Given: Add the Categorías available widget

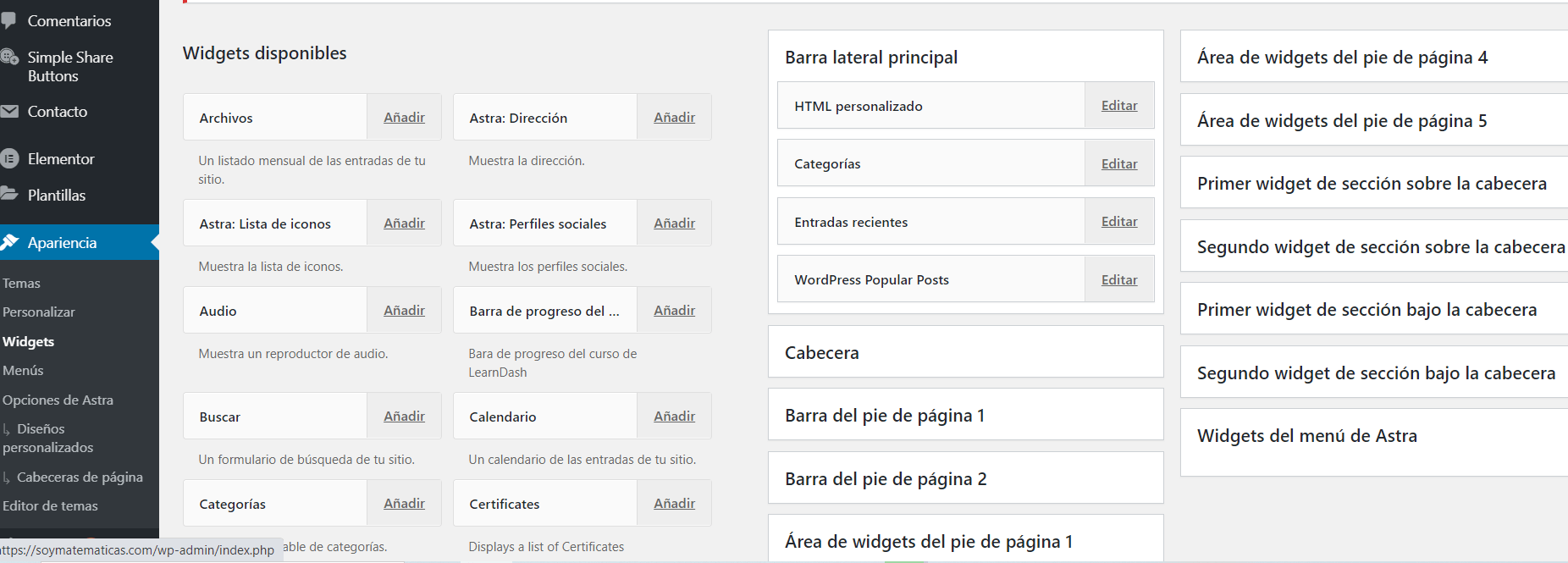Looking at the screenshot, I should [404, 503].
